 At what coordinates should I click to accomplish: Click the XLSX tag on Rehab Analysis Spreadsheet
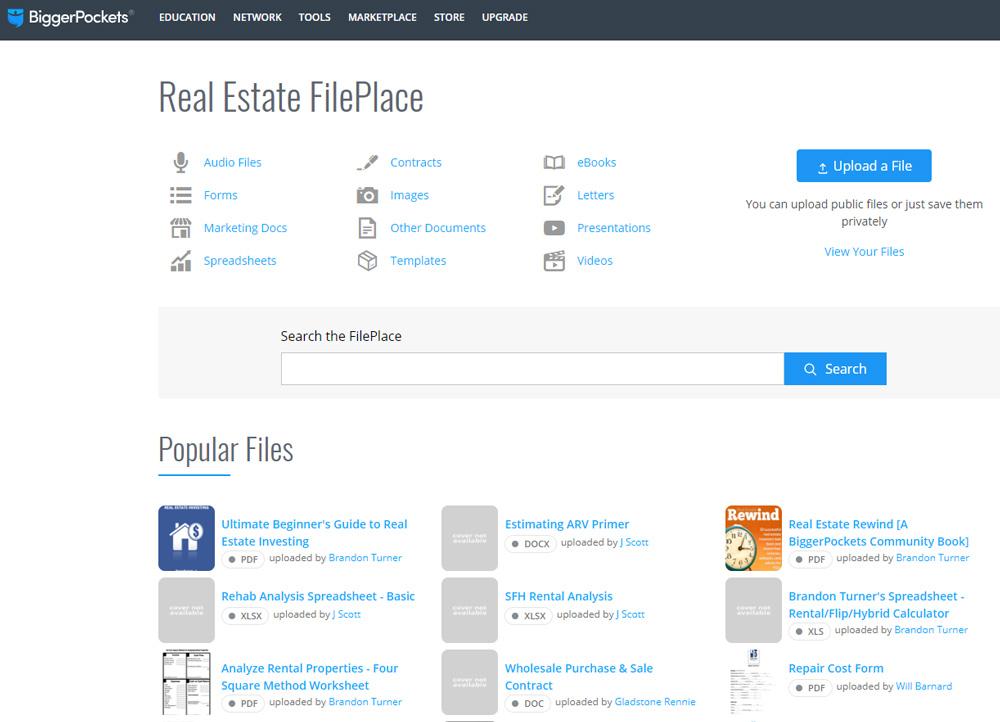pos(245,615)
